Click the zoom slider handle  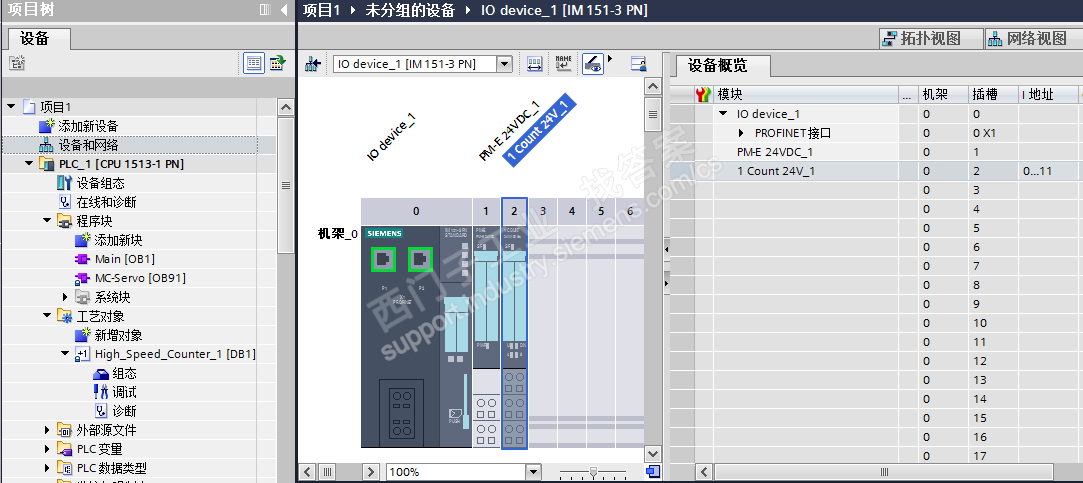(593, 472)
